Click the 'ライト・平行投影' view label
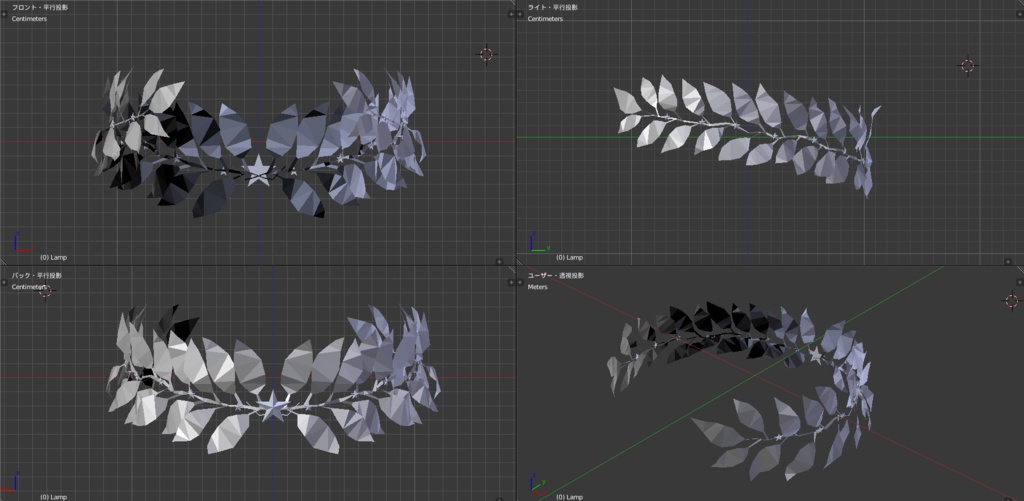Viewport: 1024px width, 501px height. click(552, 8)
